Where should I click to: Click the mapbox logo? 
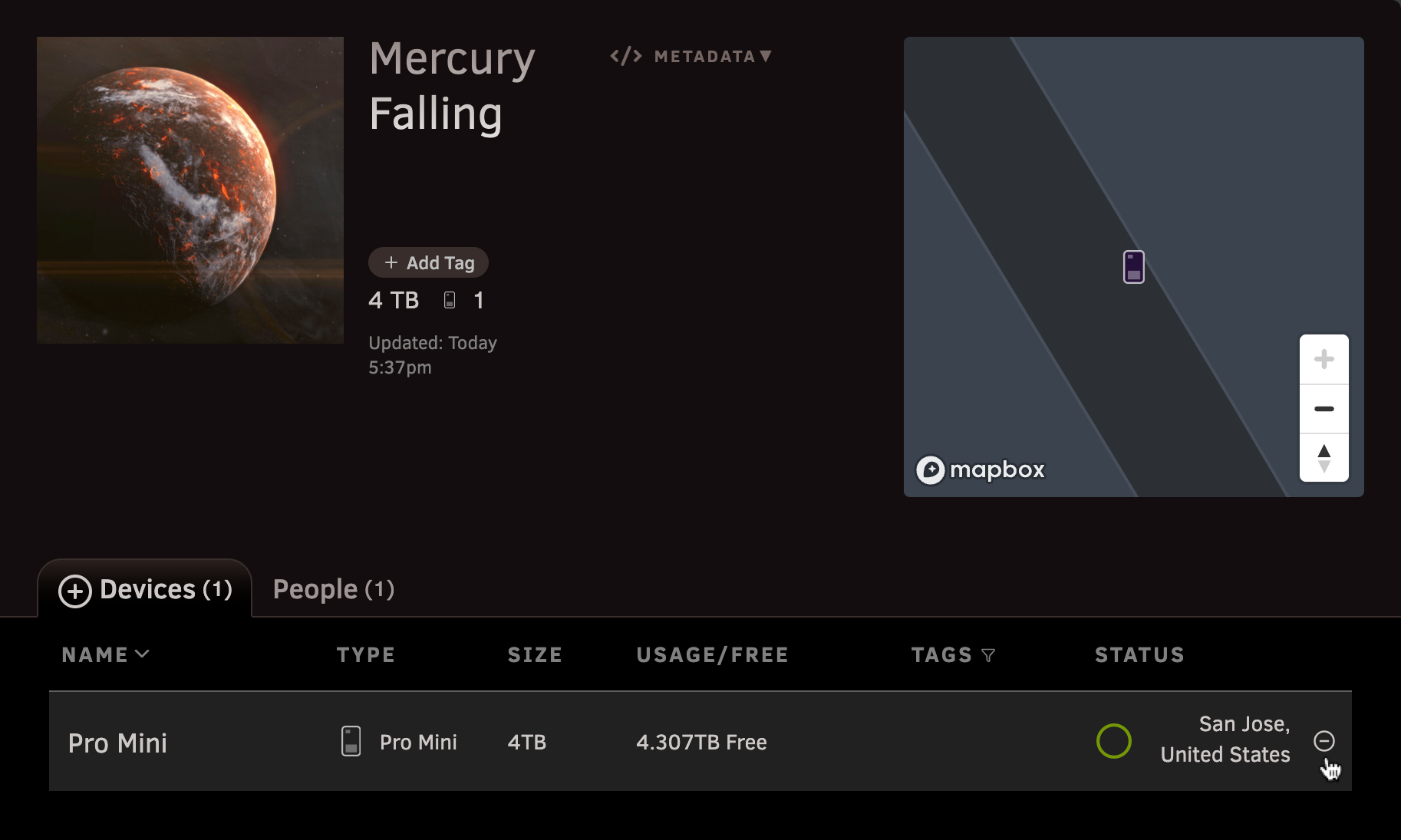[x=980, y=469]
